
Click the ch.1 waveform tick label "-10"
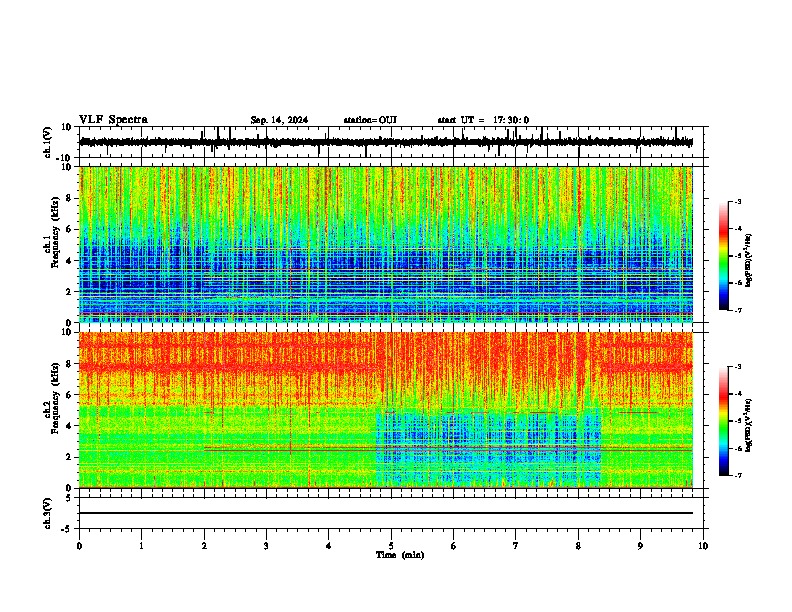click(65, 158)
